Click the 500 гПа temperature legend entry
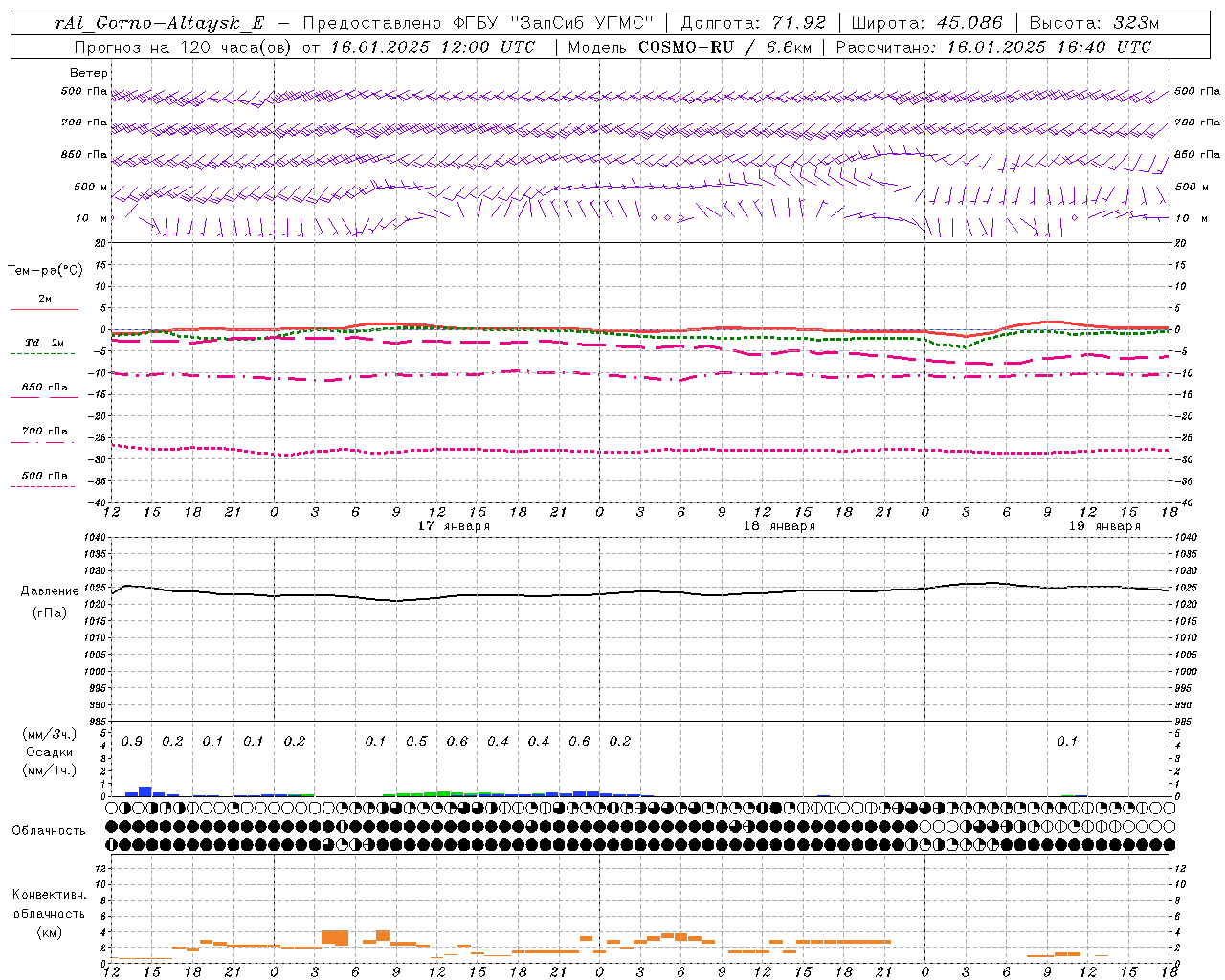Image resolution: width=1225 pixels, height=980 pixels. [x=45, y=476]
